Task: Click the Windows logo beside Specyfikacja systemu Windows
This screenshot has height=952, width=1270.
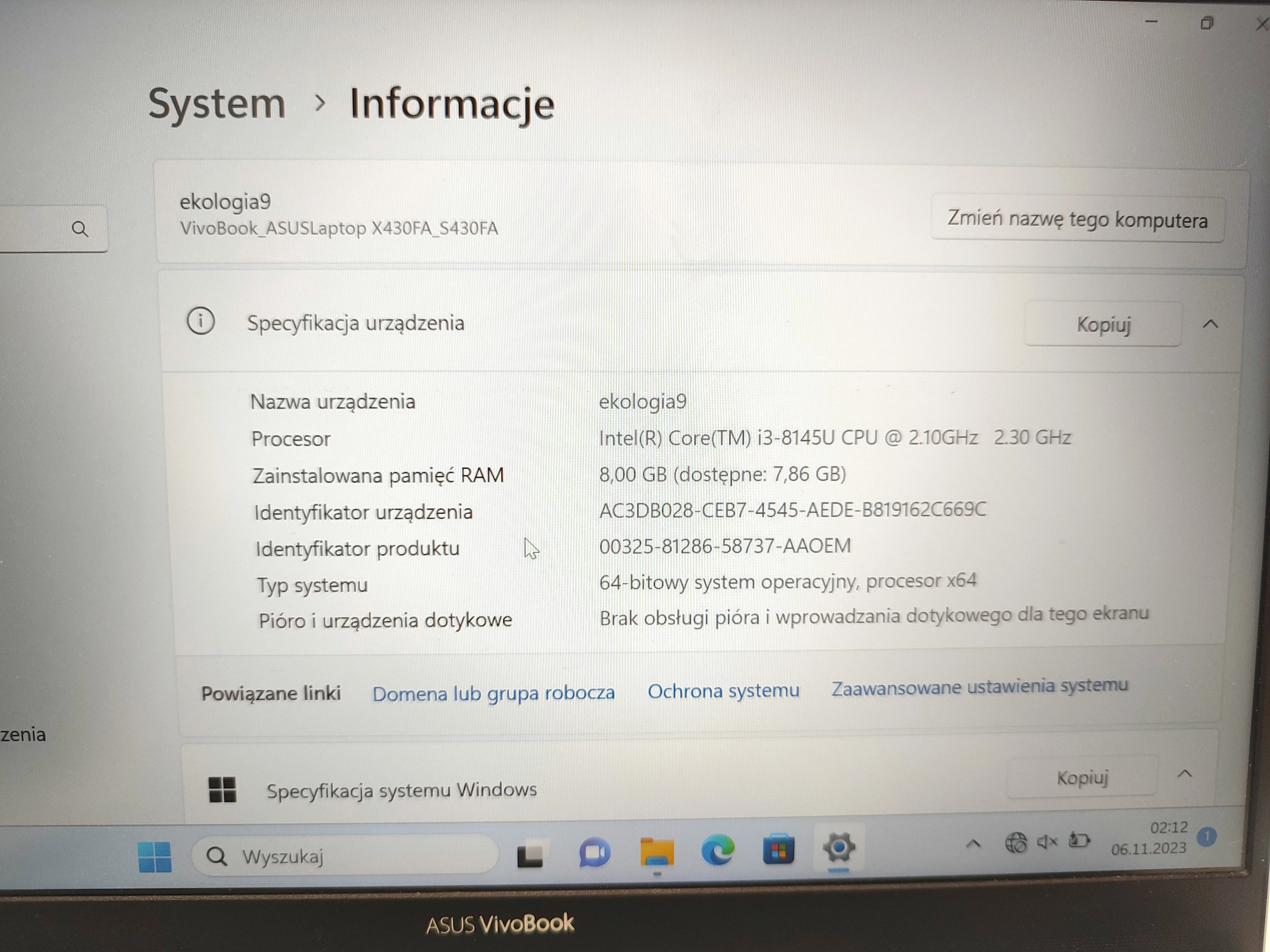Action: pyautogui.click(x=222, y=790)
